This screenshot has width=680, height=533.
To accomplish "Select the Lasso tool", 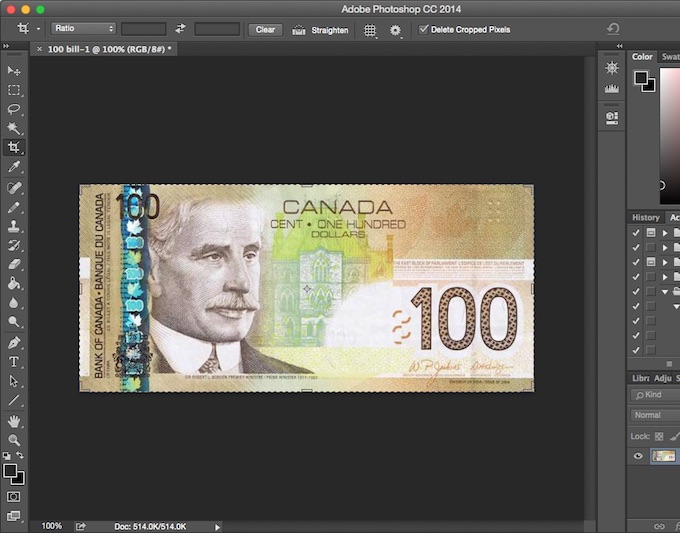I will 14,109.
